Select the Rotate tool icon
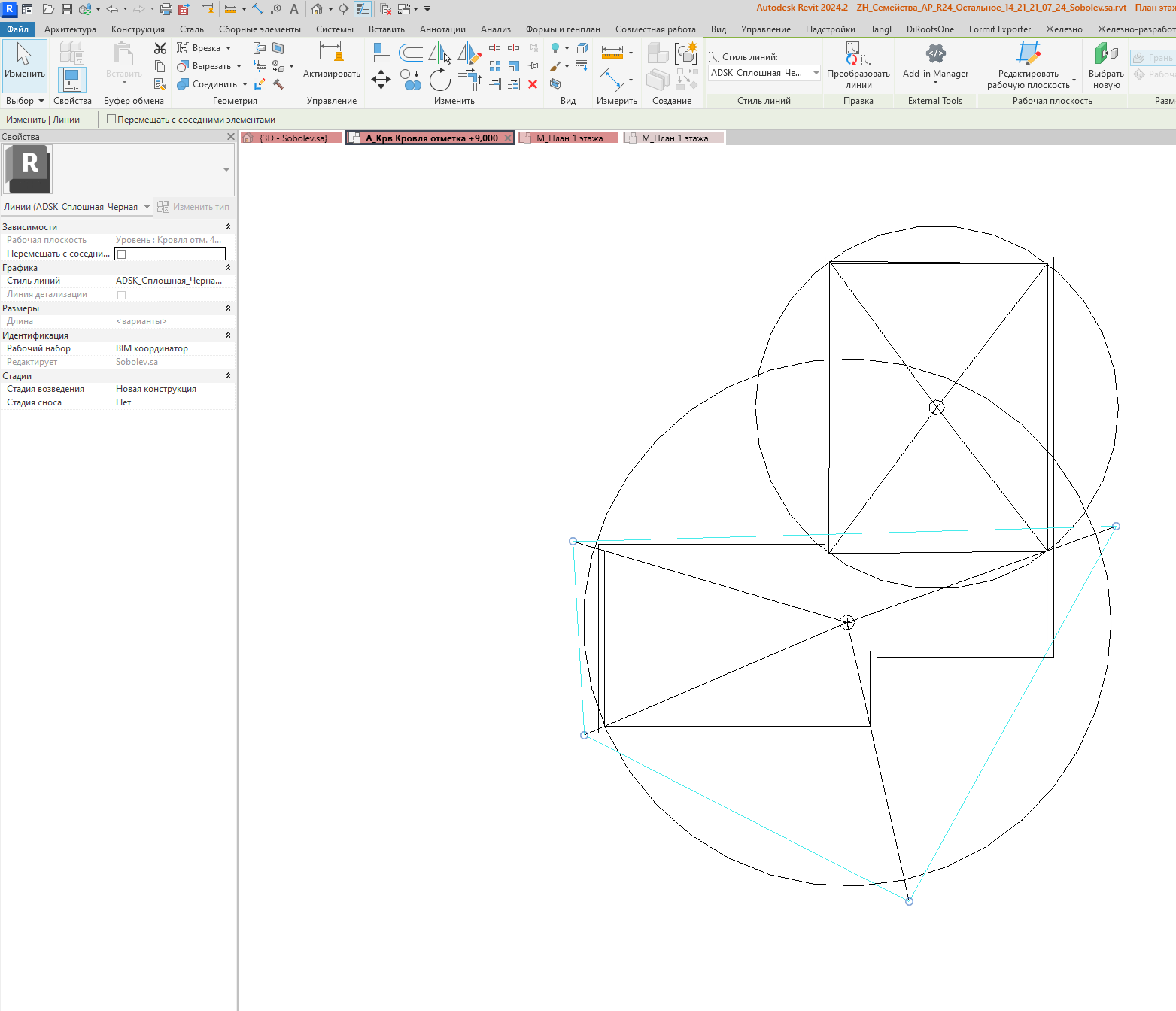Viewport: 1176px width, 1011px height. tap(439, 79)
